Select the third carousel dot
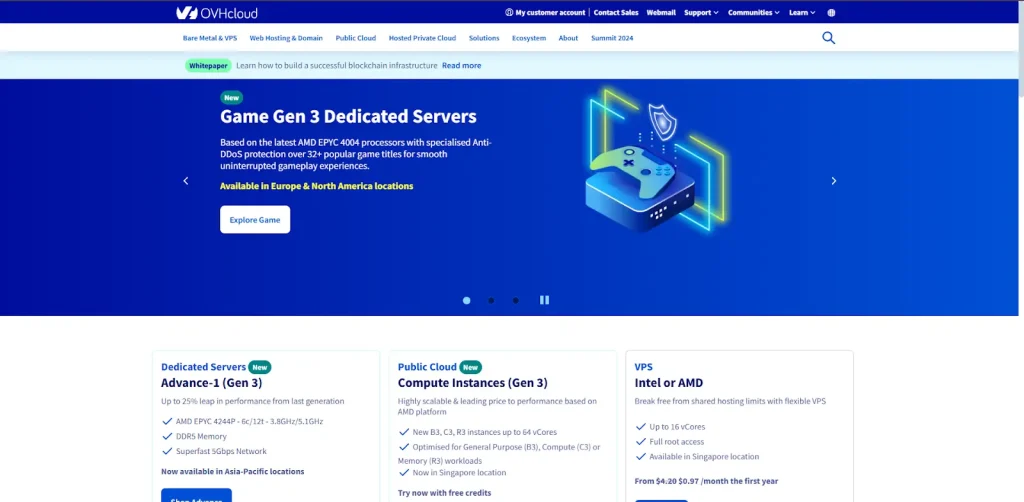Image resolution: width=1024 pixels, height=502 pixels. 515,300
